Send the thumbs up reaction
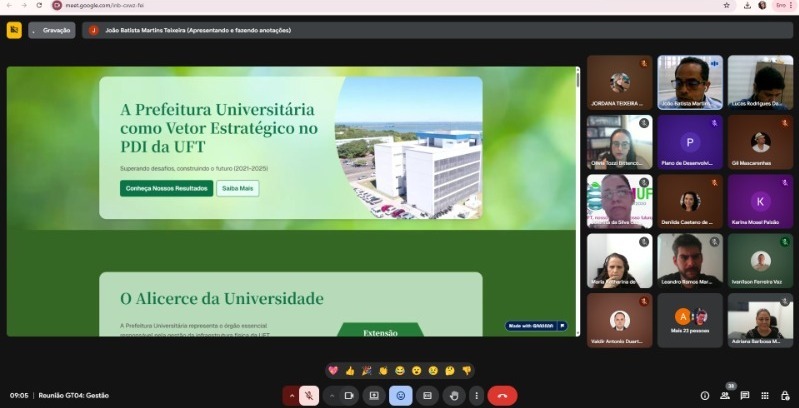This screenshot has height=408, width=799. 350,370
